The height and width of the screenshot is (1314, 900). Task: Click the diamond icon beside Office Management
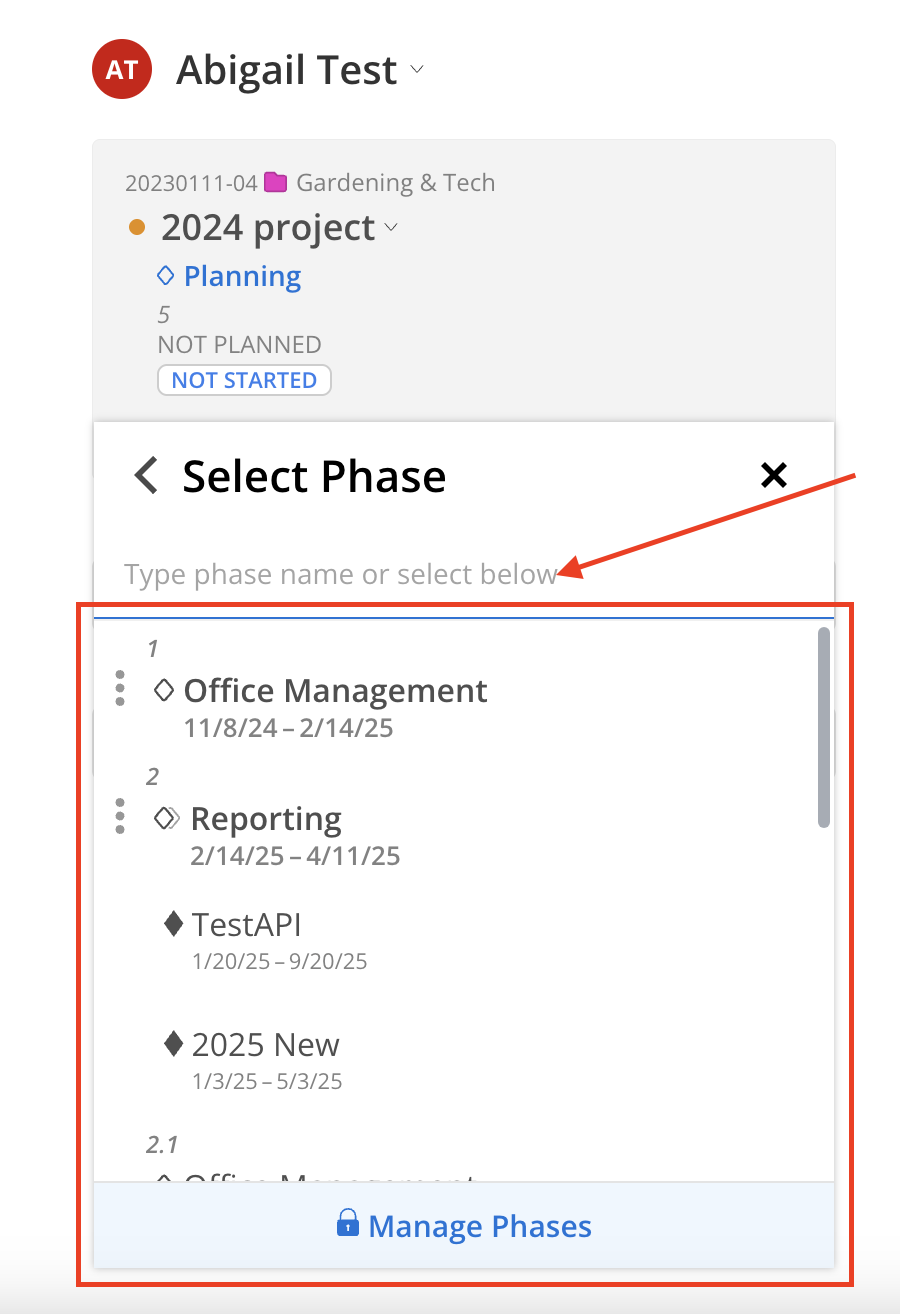164,689
